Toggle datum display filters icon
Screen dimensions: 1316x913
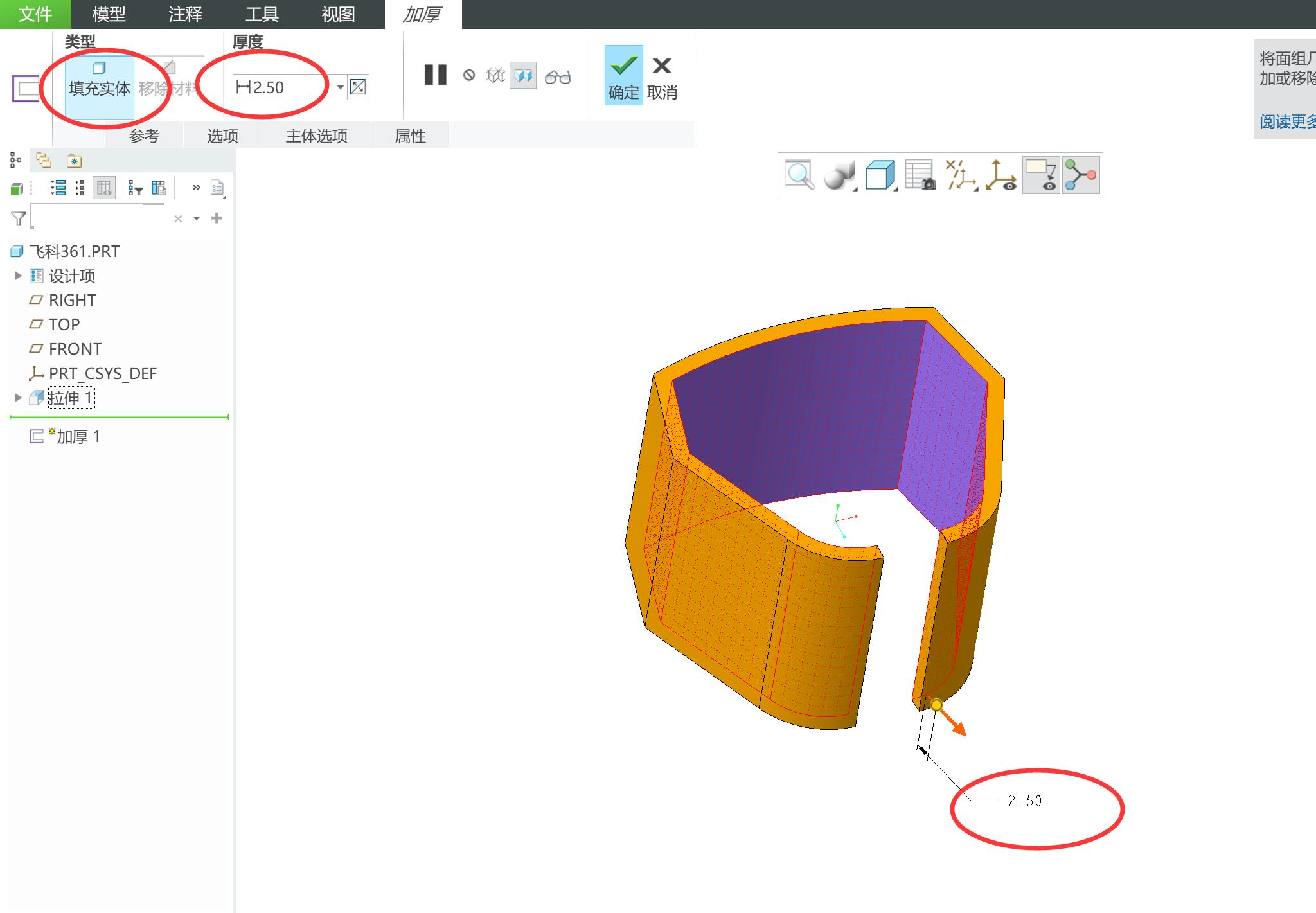coord(961,175)
